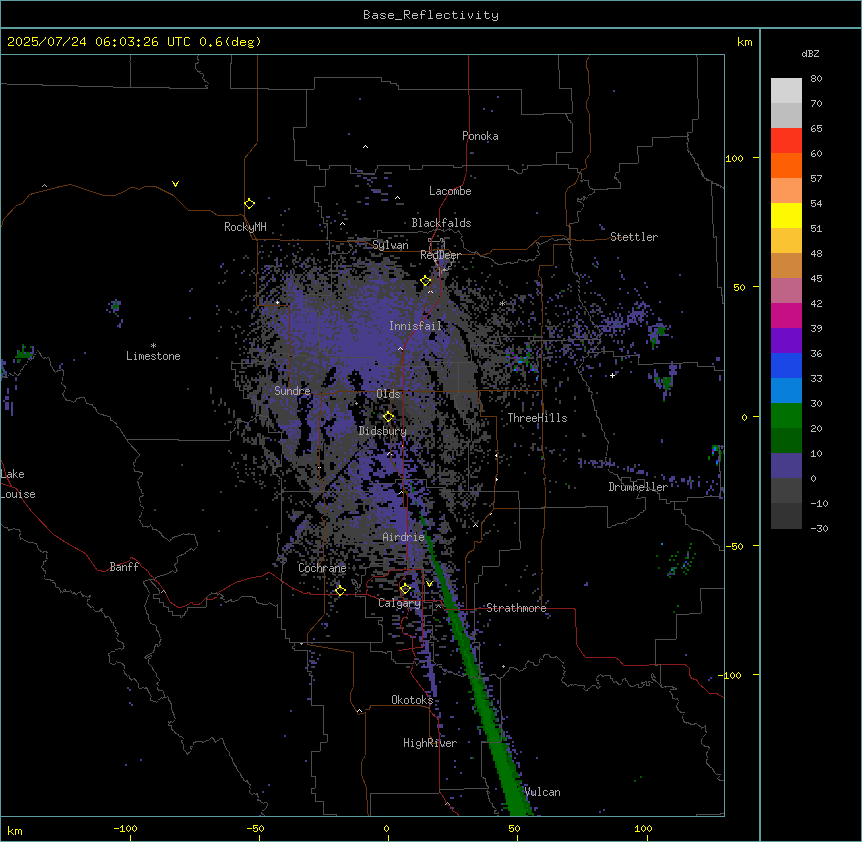Select the Banff label
Screen dimensions: 862x842
tap(124, 567)
